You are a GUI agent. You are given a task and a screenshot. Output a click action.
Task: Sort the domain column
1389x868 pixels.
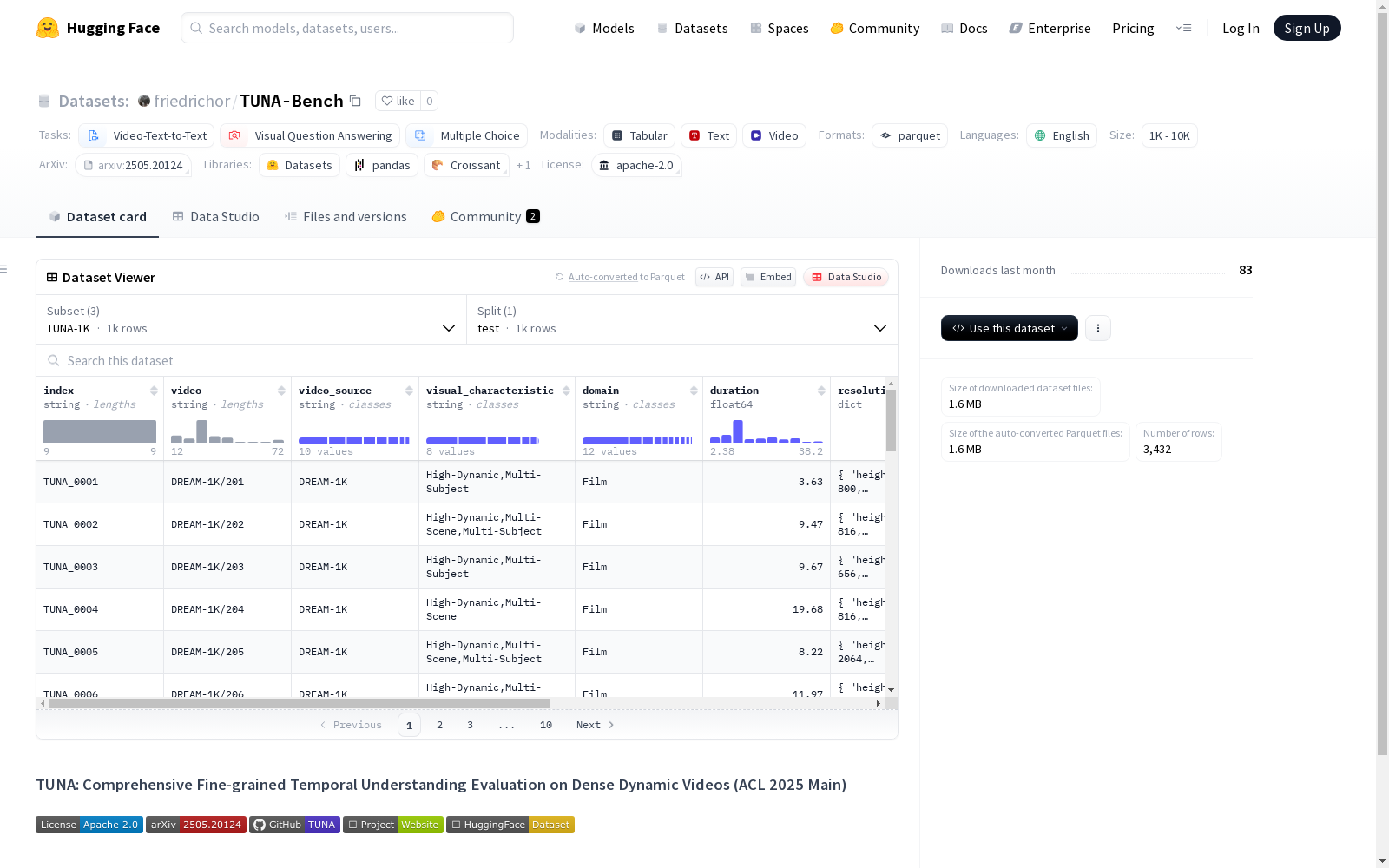click(694, 391)
